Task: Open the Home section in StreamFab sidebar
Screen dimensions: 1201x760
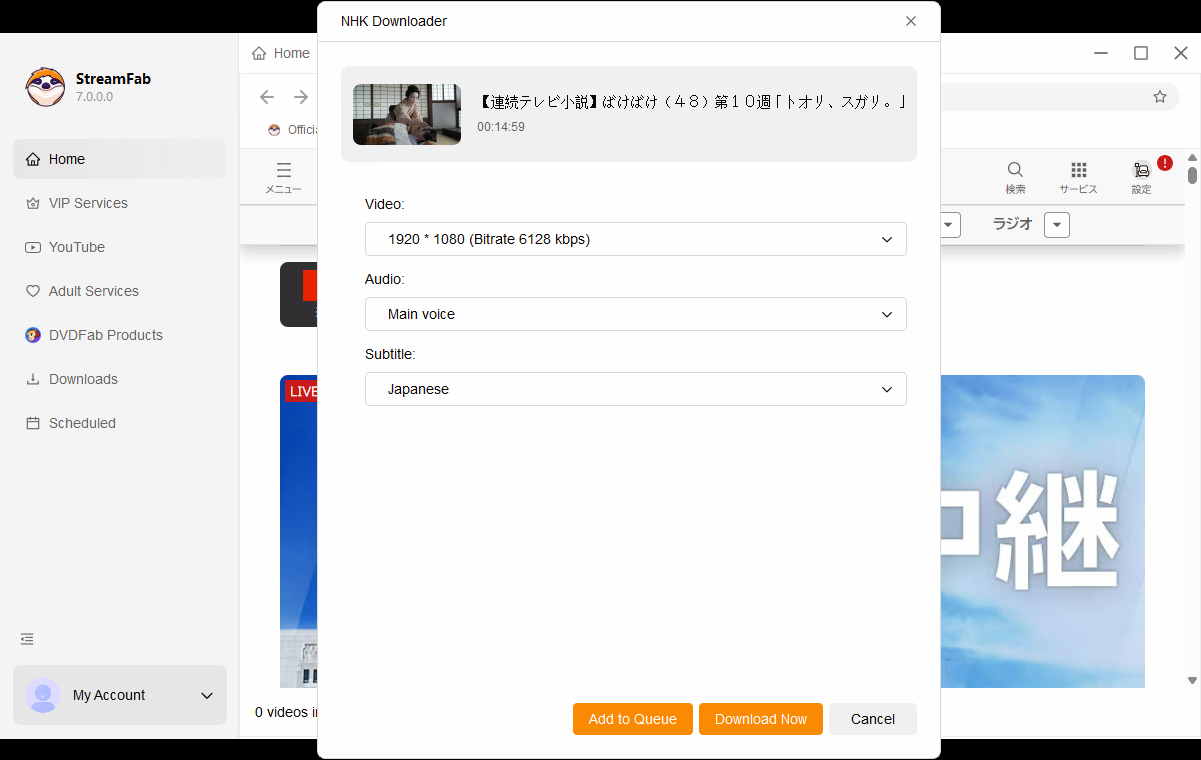Action: (66, 158)
